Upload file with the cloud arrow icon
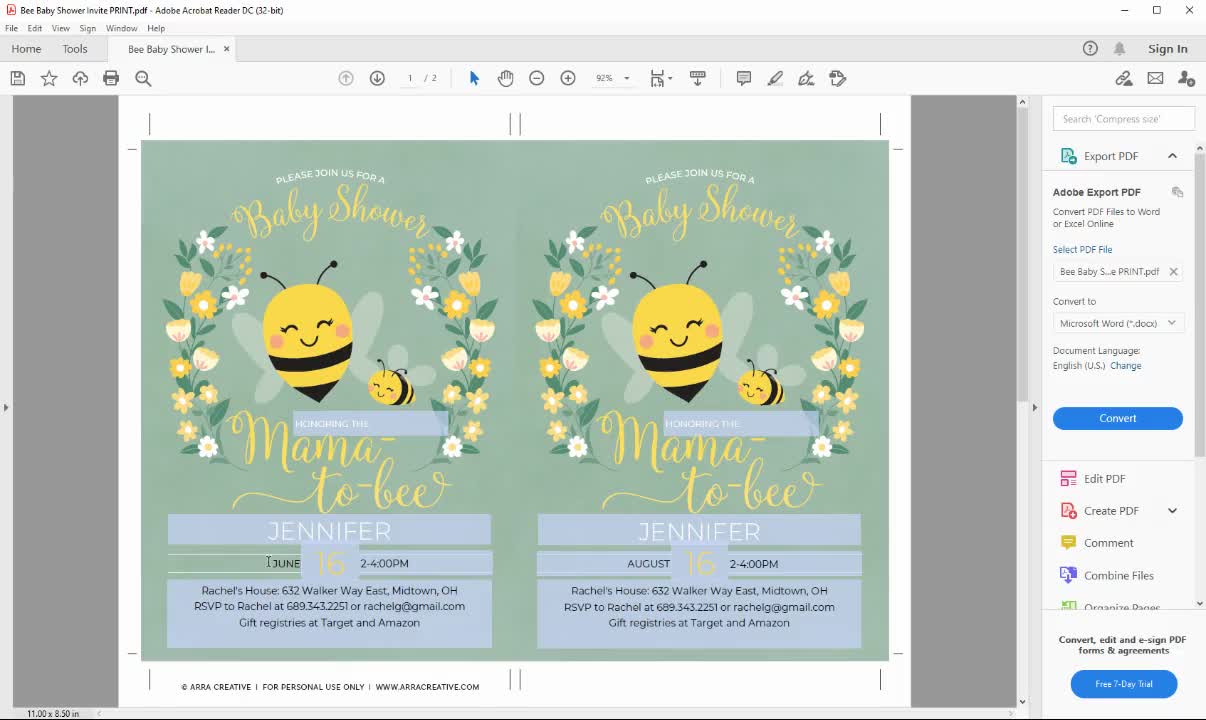Viewport: 1206px width, 720px height. point(80,78)
